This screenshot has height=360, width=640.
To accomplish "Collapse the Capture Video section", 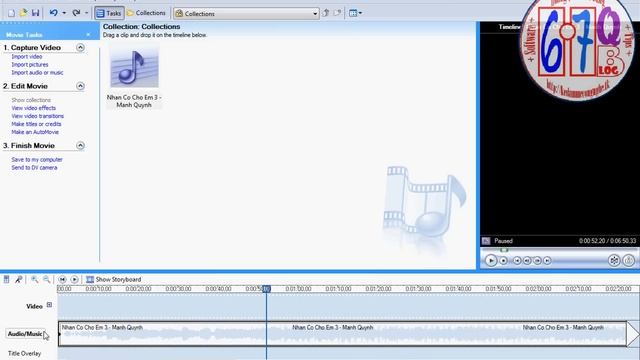I will (80, 47).
